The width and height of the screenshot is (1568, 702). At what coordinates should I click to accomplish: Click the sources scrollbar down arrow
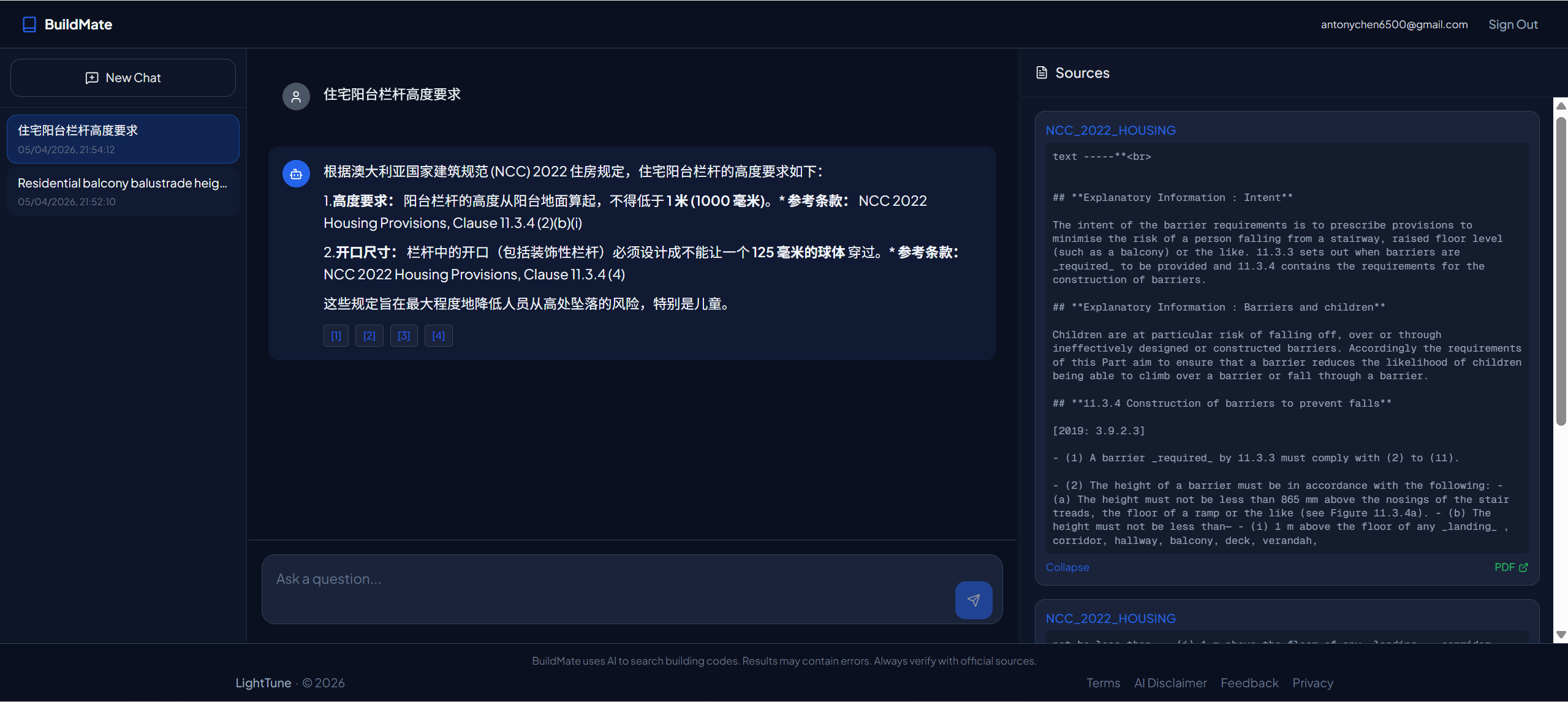pos(1561,635)
